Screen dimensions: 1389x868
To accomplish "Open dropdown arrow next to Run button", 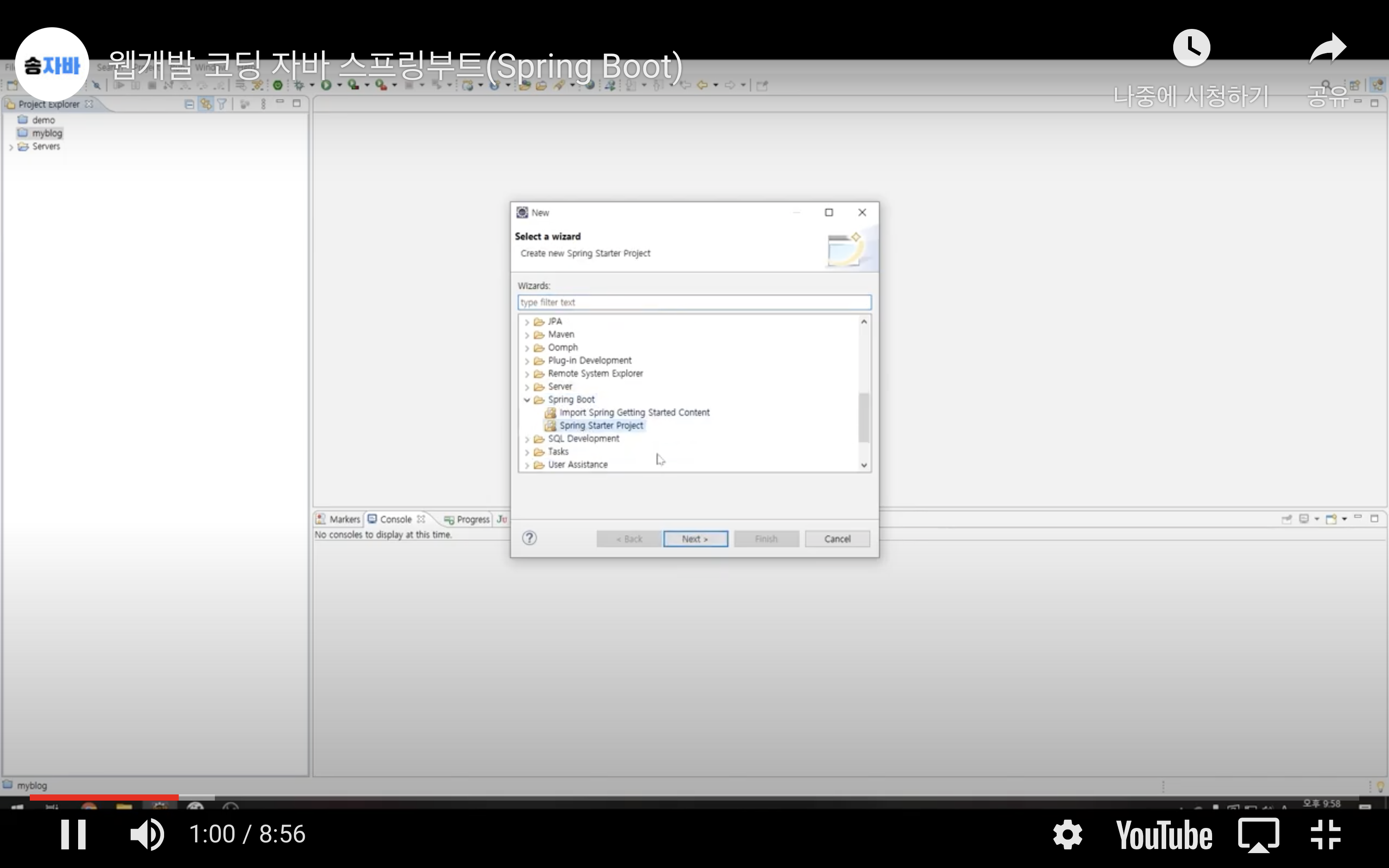I will (339, 85).
